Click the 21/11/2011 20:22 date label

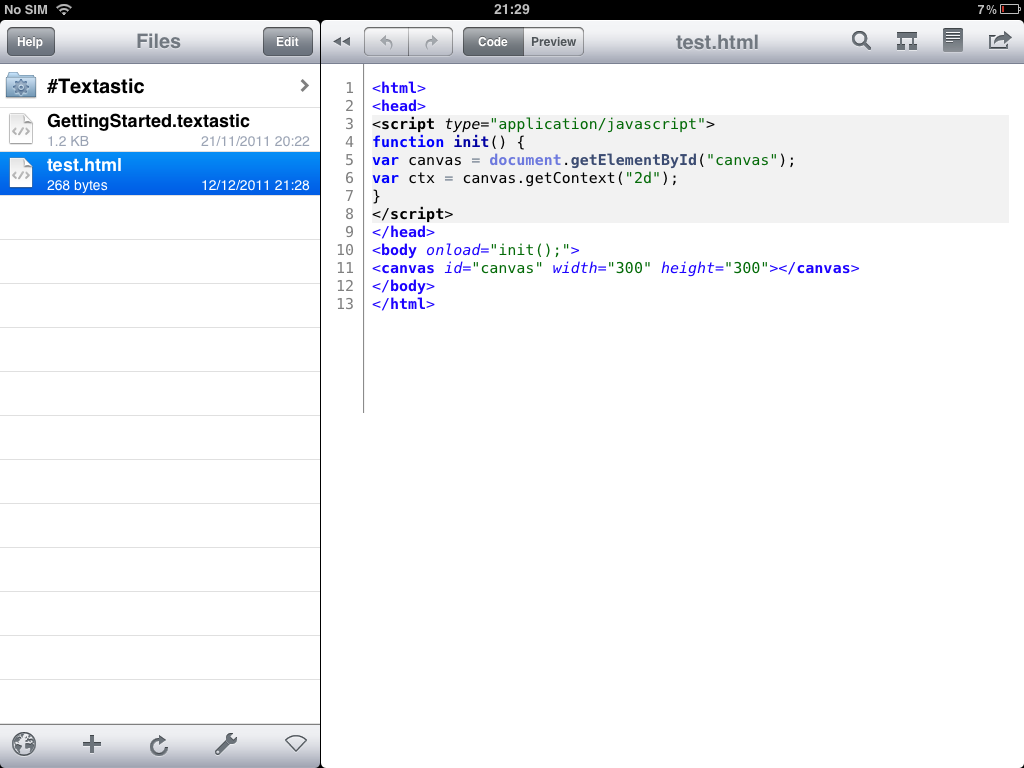click(x=255, y=141)
